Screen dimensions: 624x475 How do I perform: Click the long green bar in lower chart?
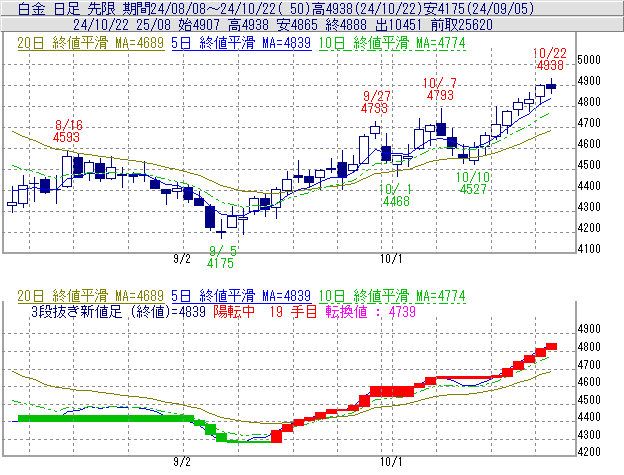point(106,419)
